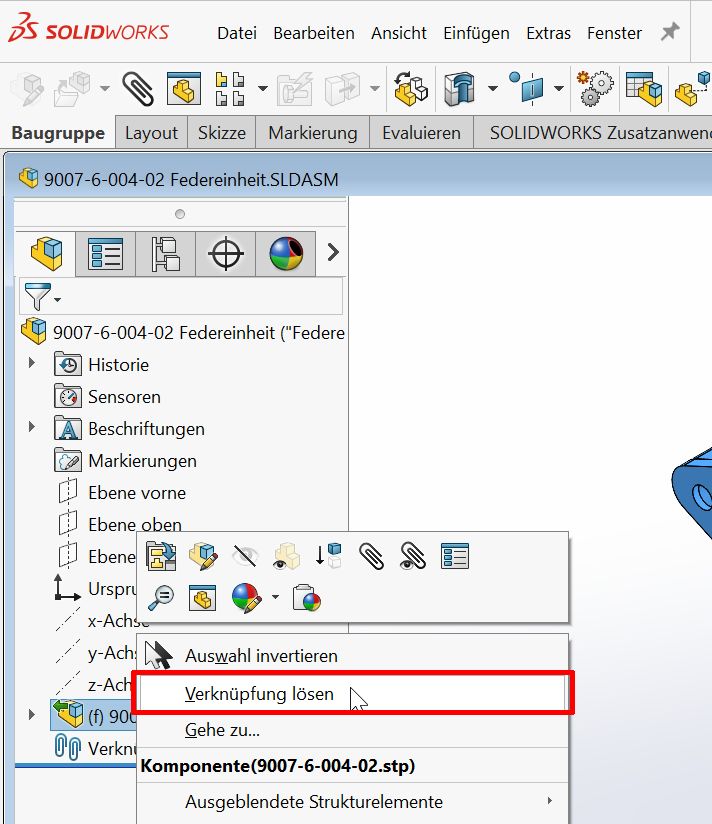Screen dimensions: 712x824
Task: Open Ausgeblendete Strukturelemente submenu
Action: (353, 802)
